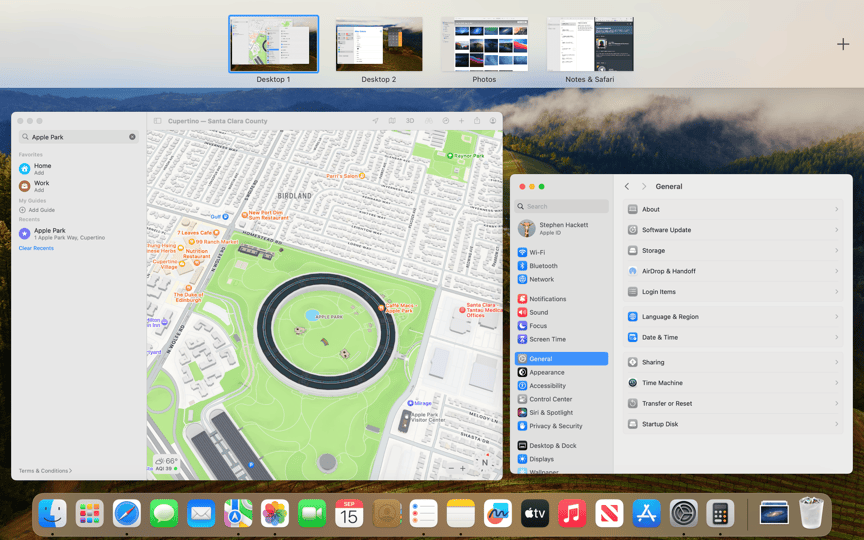
Task: Open Desktop & Dock in Settings sidebar
Action: pos(561,445)
